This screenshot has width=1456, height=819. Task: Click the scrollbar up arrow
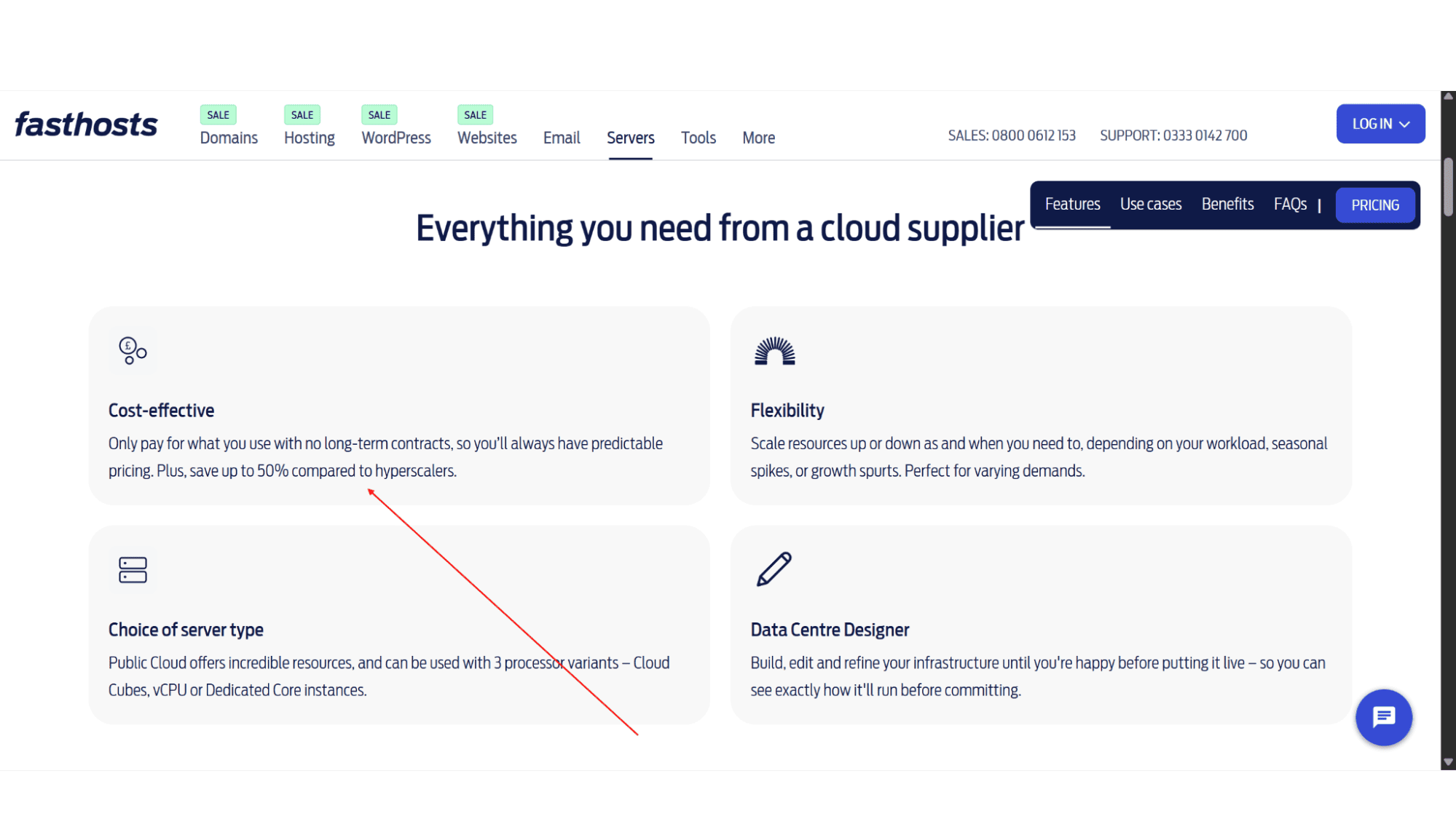click(x=1448, y=96)
